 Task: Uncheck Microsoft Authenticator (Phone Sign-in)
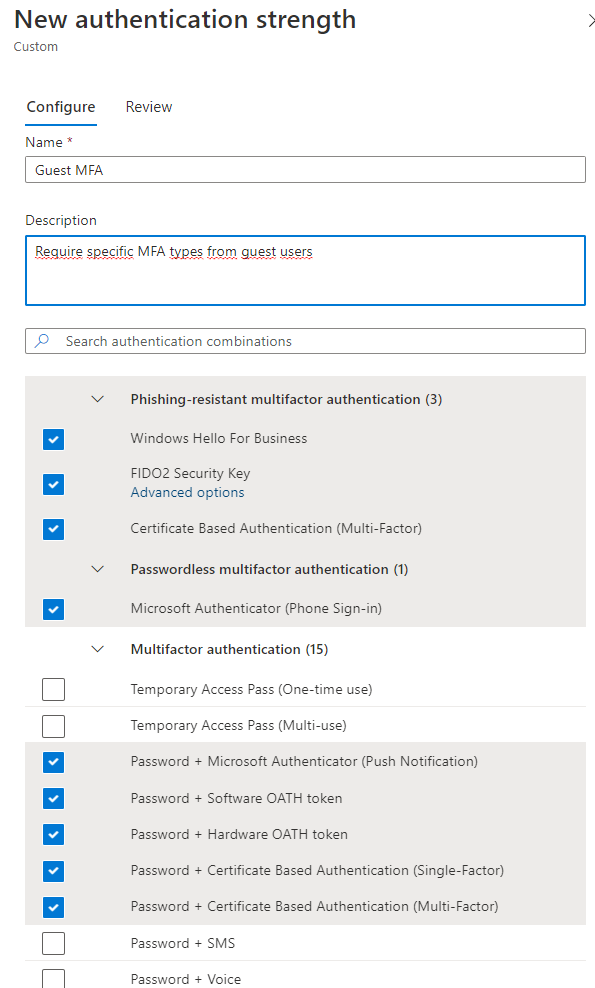[x=54, y=609]
